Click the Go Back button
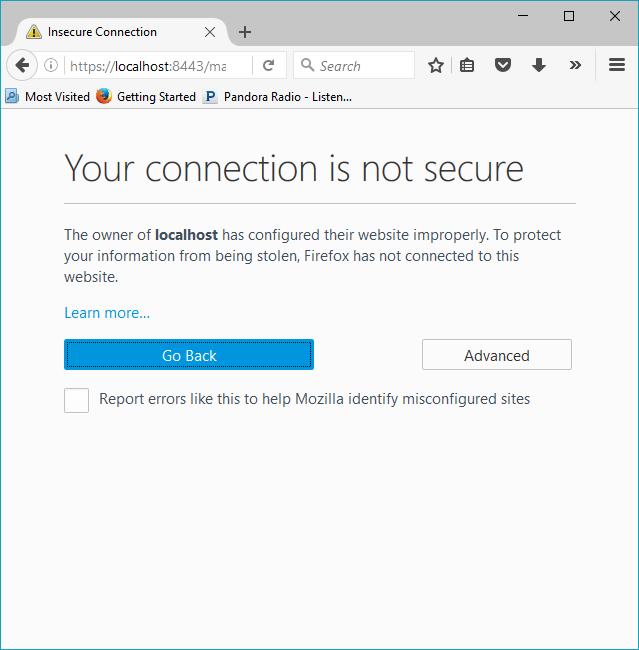 click(x=189, y=355)
